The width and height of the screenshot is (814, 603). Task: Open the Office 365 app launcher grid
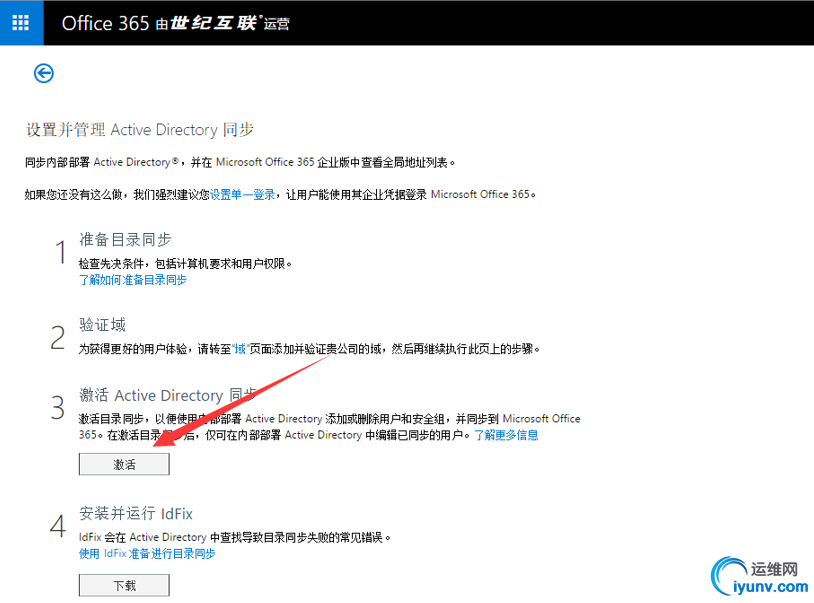pos(21,22)
